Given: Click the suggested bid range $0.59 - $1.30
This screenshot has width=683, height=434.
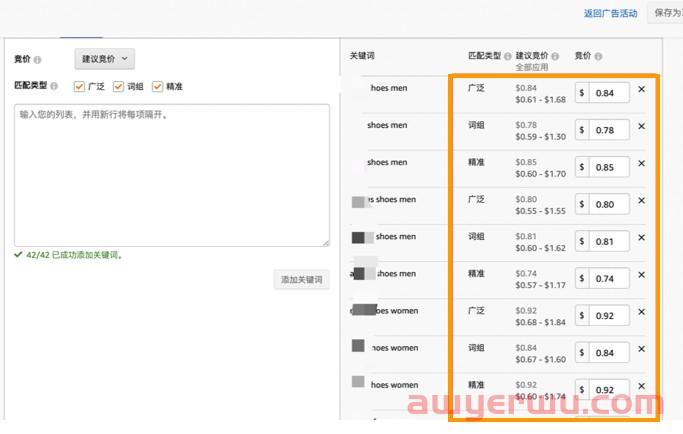Looking at the screenshot, I should click(x=541, y=137).
